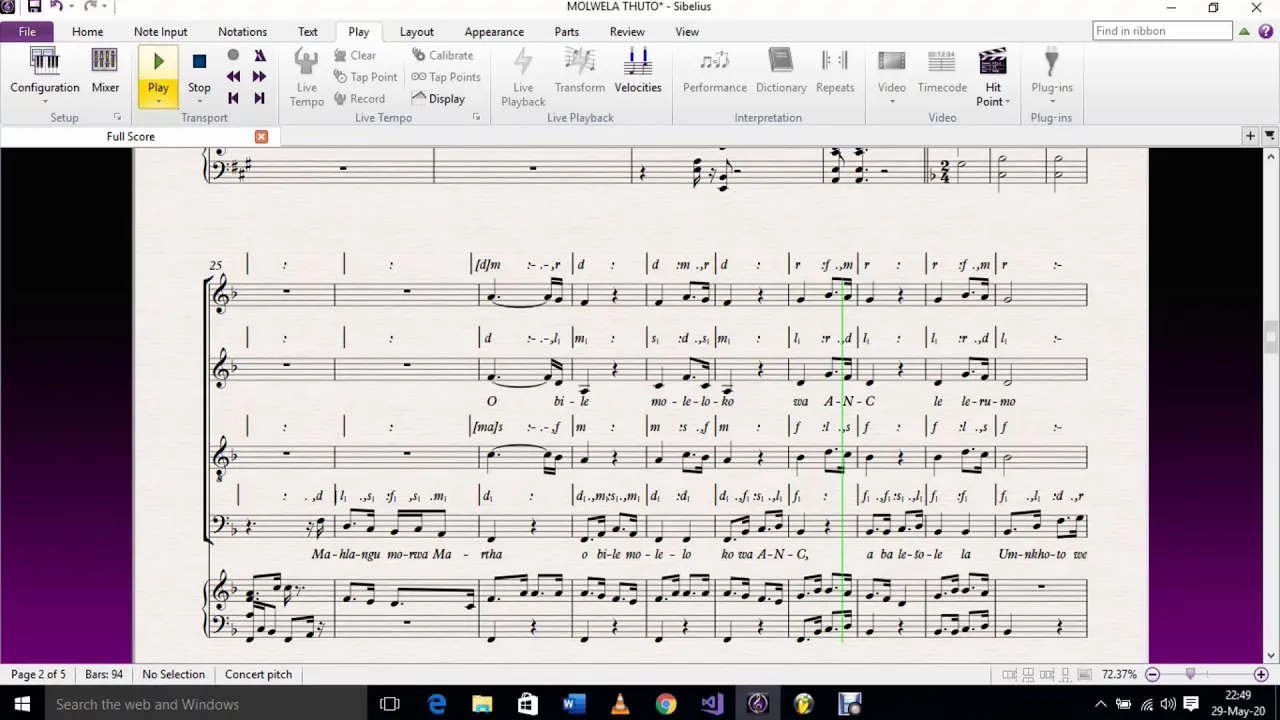The width and height of the screenshot is (1280, 720).
Task: Switch to the Note Input tab
Action: 161,32
